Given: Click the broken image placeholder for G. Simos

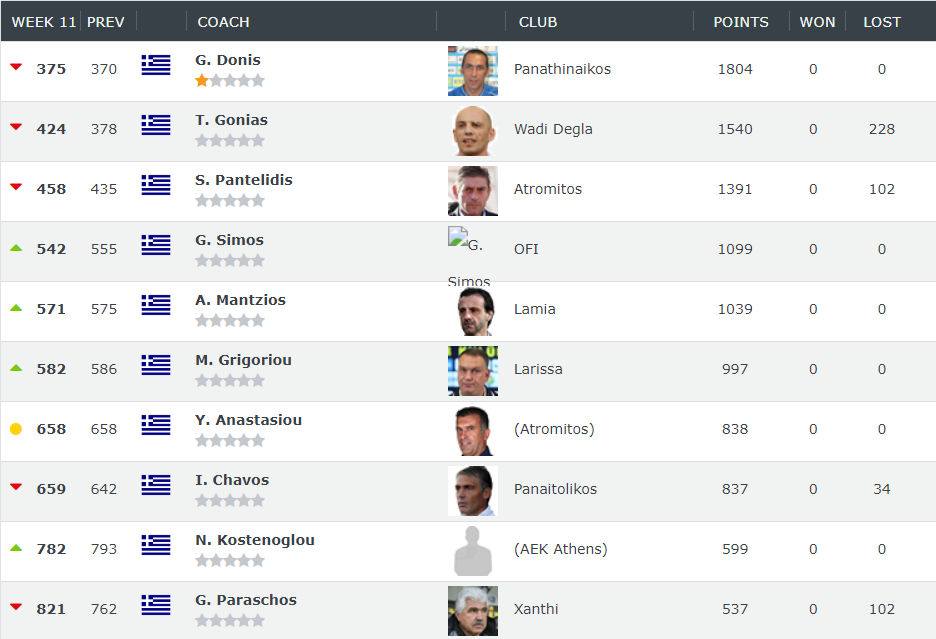Looking at the screenshot, I should [458, 237].
